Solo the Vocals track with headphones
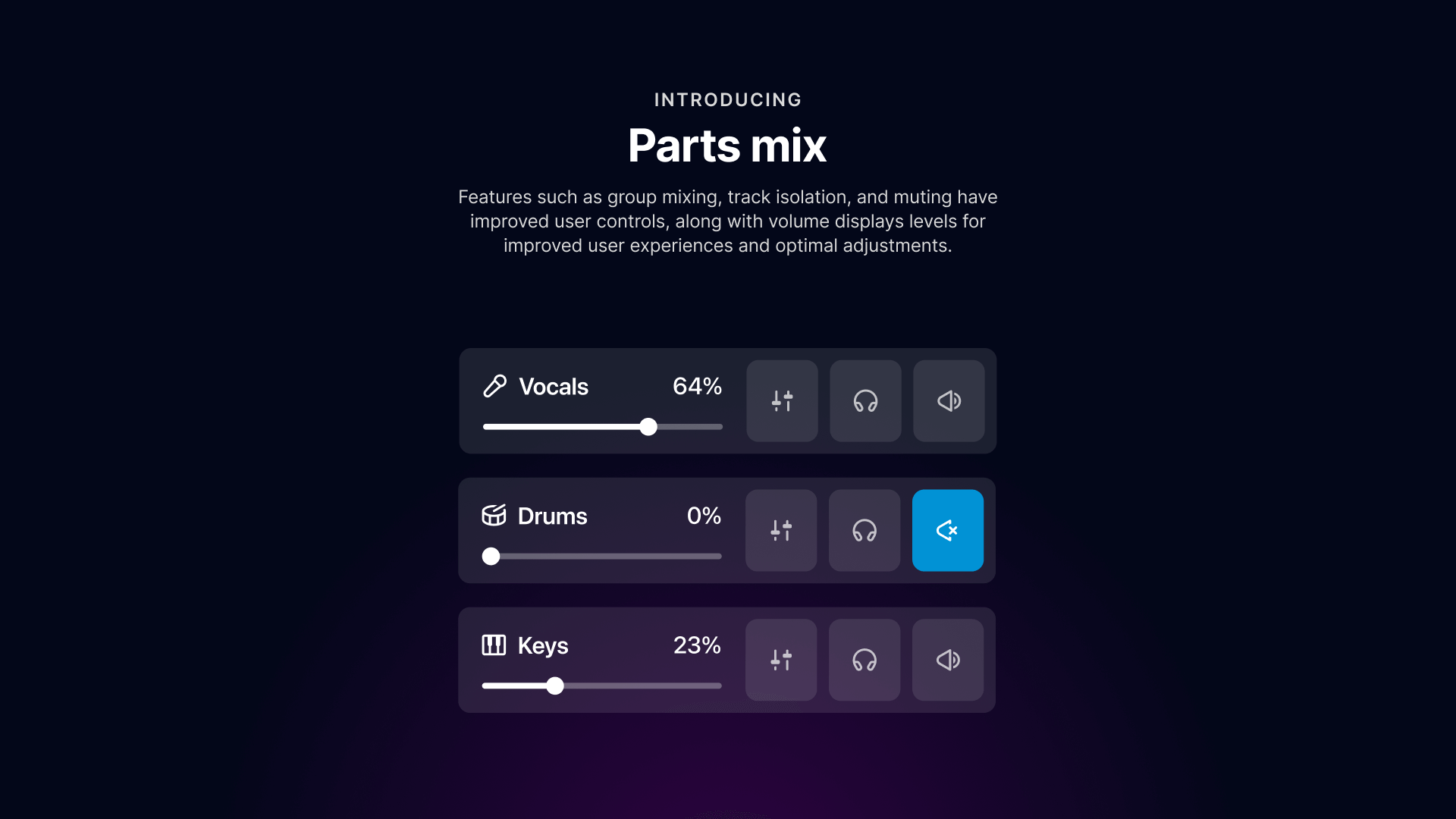 pos(865,400)
